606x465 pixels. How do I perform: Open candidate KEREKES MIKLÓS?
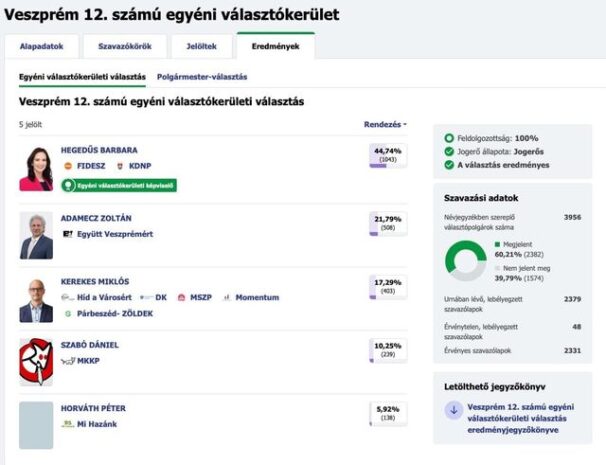95,281
